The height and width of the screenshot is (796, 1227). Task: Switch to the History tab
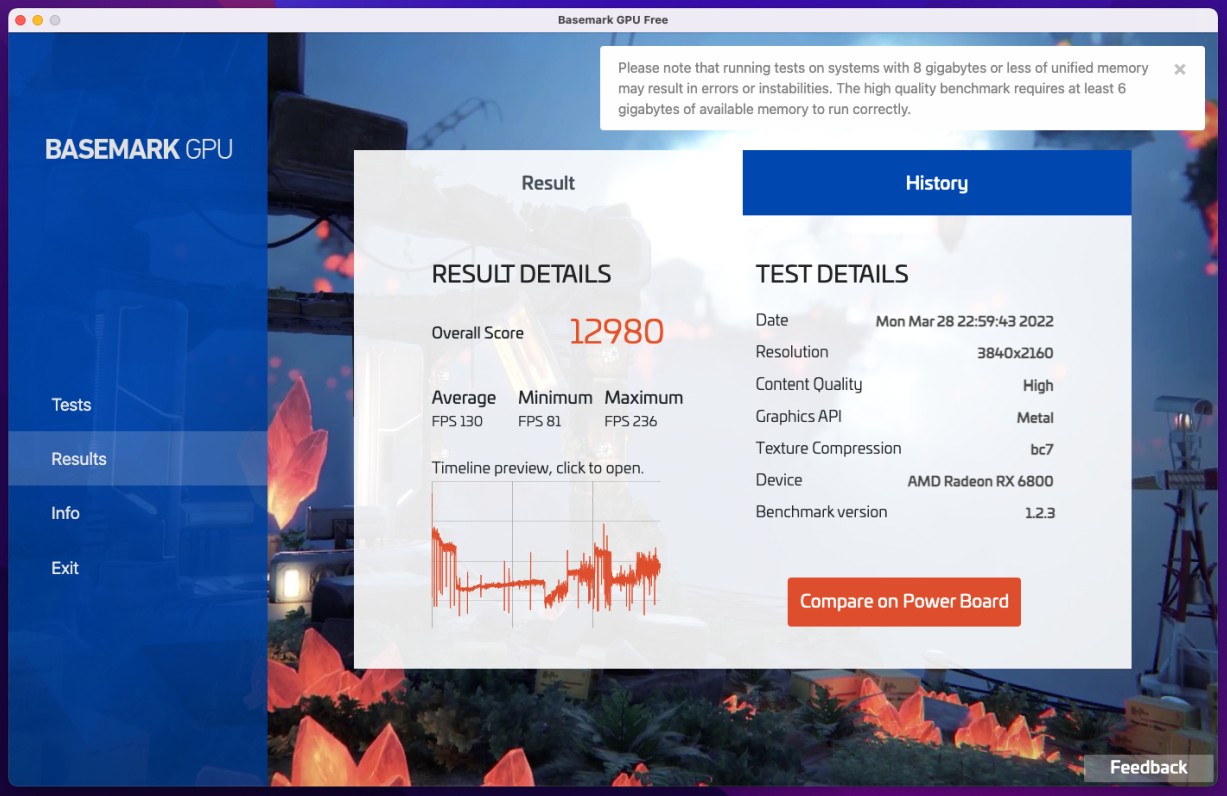tap(937, 183)
